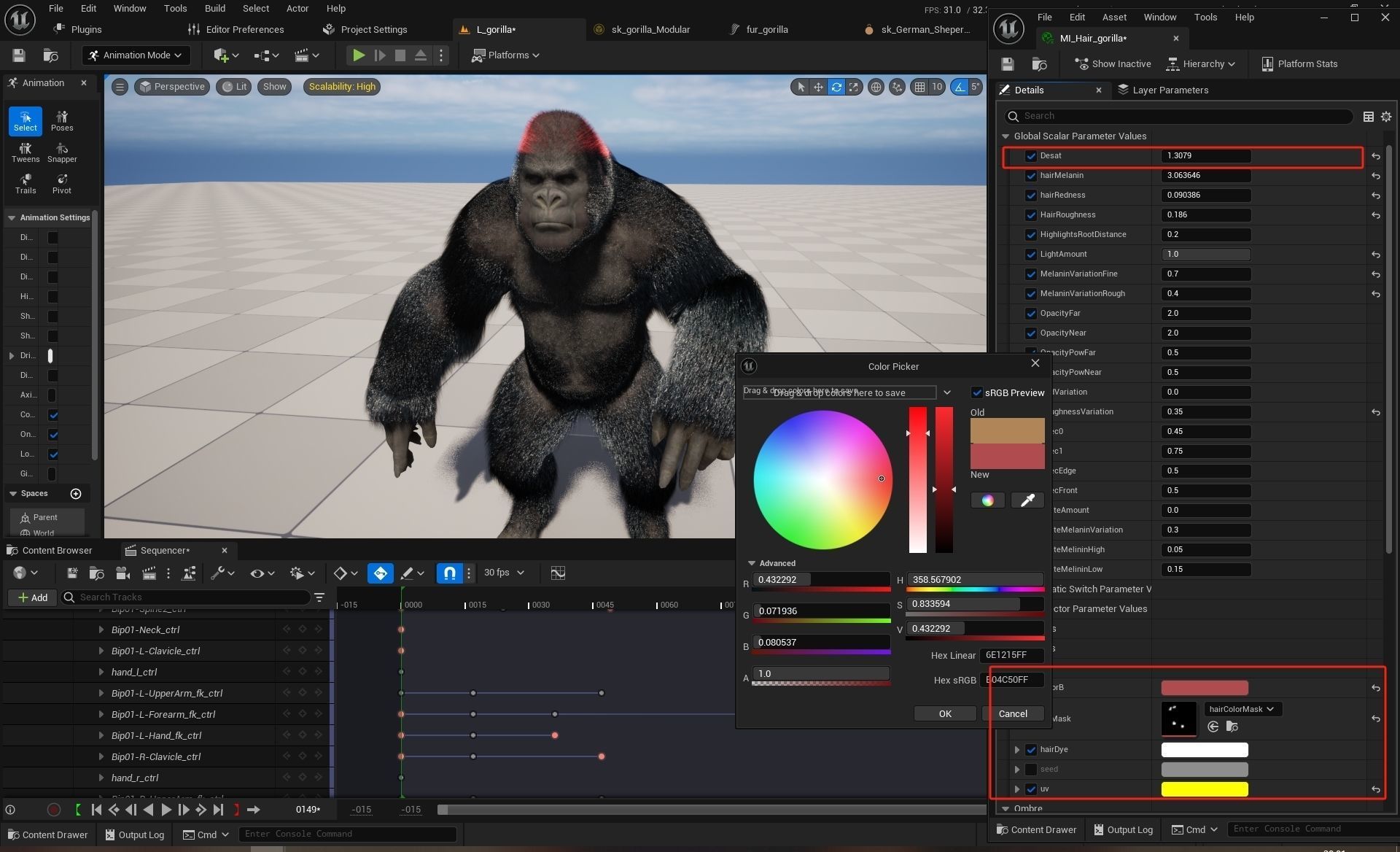Select the Poses tool in Animation panel
The height and width of the screenshot is (852, 1400).
(62, 120)
